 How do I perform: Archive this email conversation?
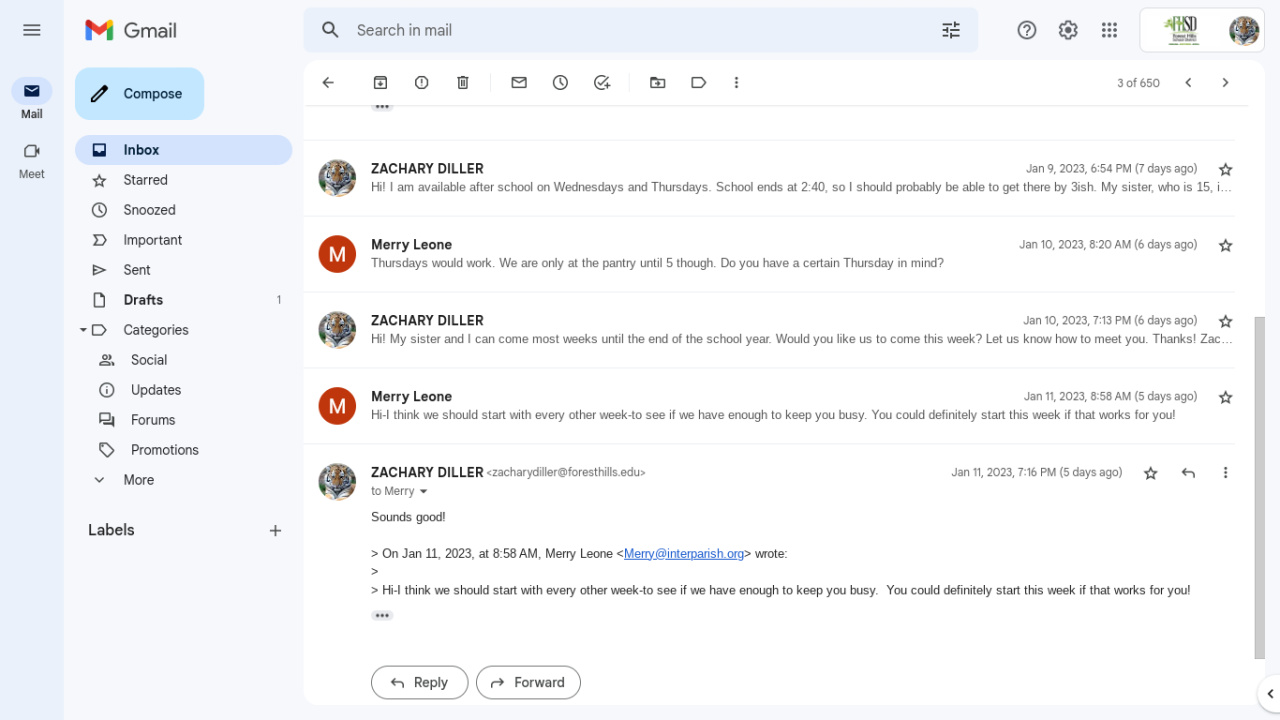pos(380,83)
